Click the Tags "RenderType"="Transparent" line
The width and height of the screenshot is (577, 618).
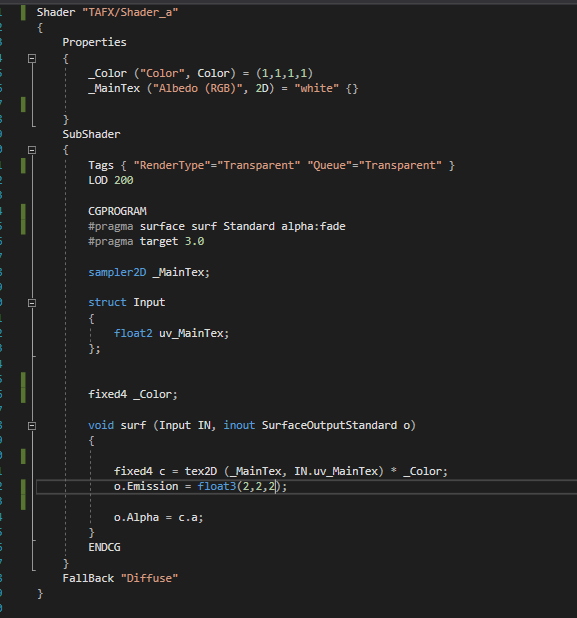pos(271,165)
